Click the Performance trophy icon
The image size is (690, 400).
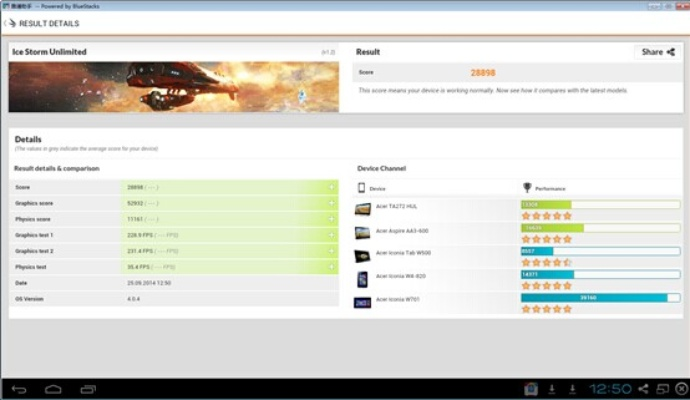click(x=527, y=188)
